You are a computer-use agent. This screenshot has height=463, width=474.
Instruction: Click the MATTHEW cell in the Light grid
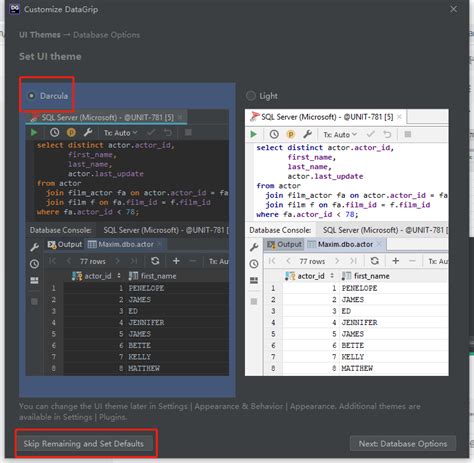394,368
